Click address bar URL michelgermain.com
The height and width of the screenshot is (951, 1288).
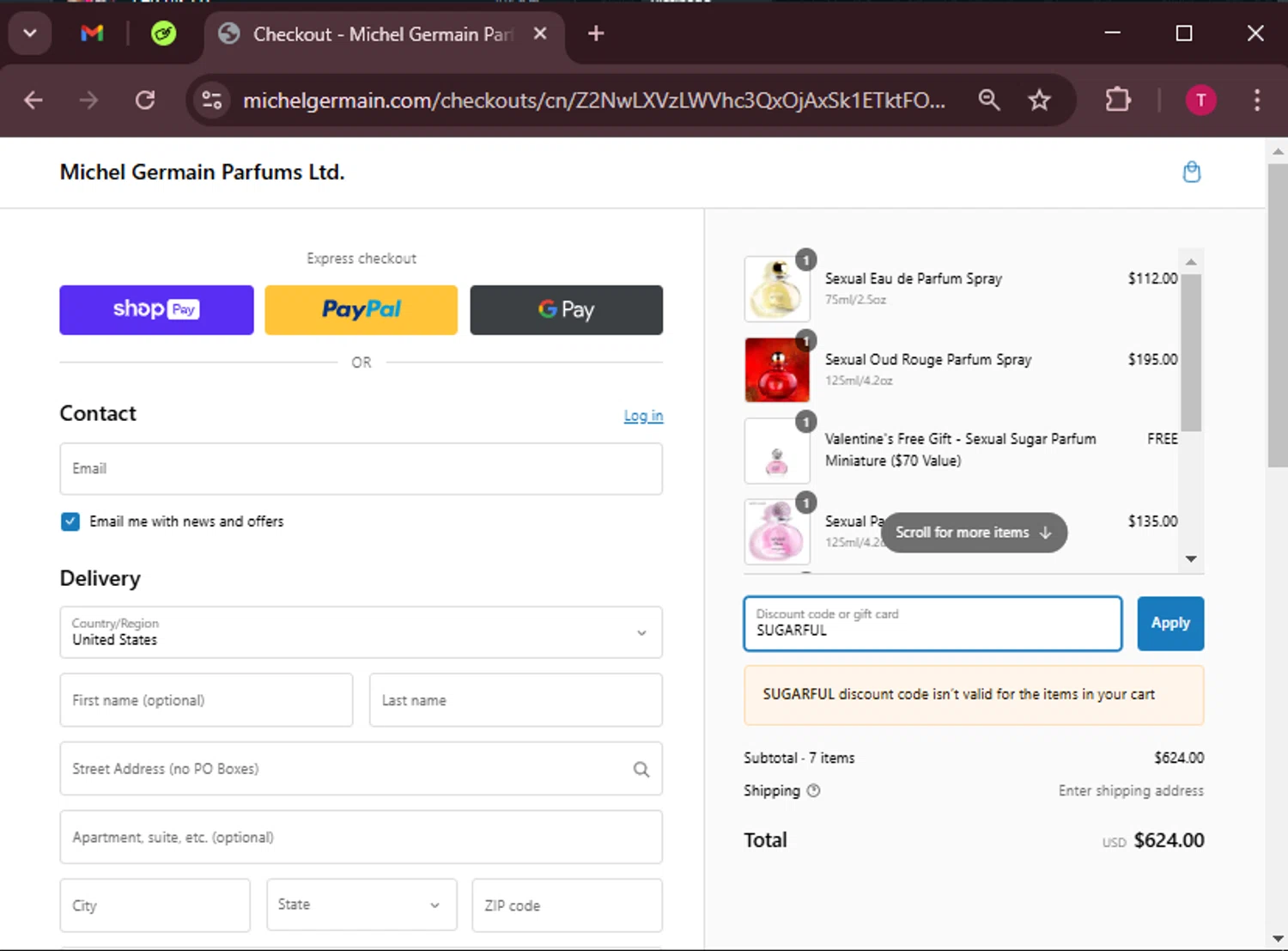(x=594, y=101)
